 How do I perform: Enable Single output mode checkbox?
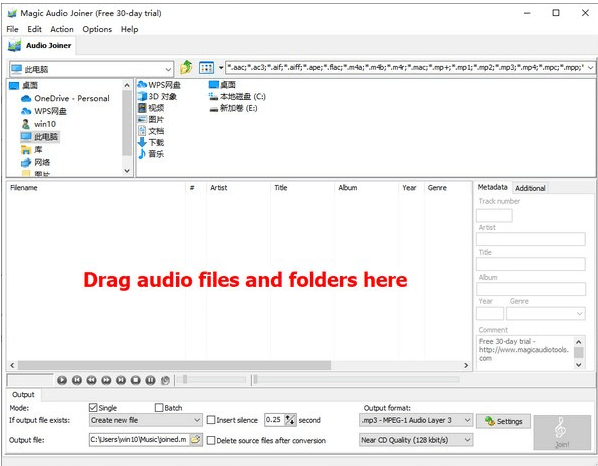coord(93,408)
